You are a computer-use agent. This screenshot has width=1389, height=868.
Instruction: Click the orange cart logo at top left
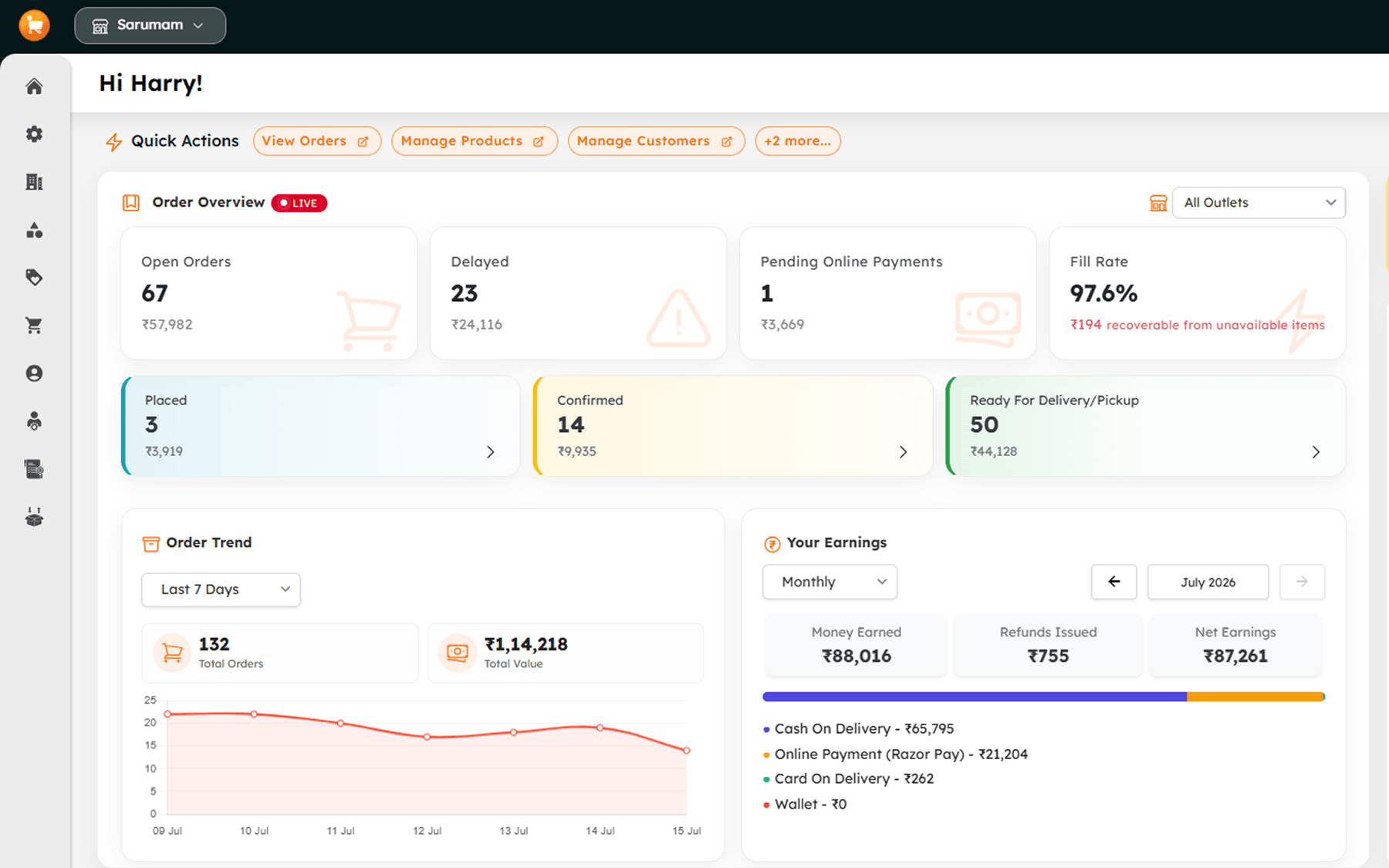point(35,25)
